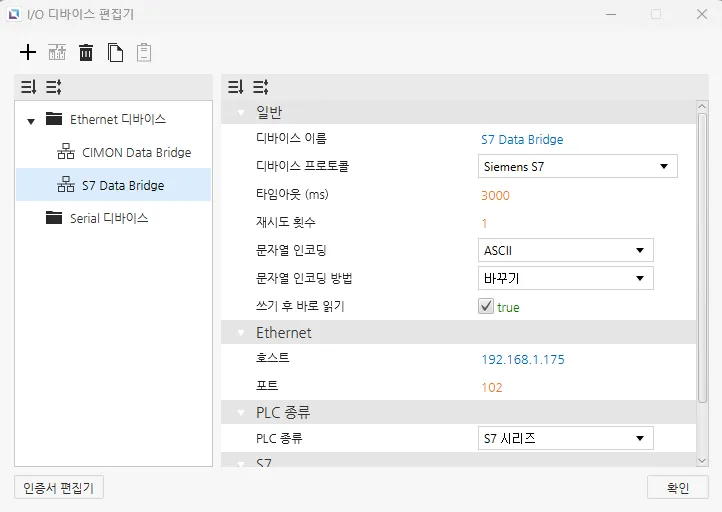
Task: Click the 확인 button
Action: pos(677,488)
